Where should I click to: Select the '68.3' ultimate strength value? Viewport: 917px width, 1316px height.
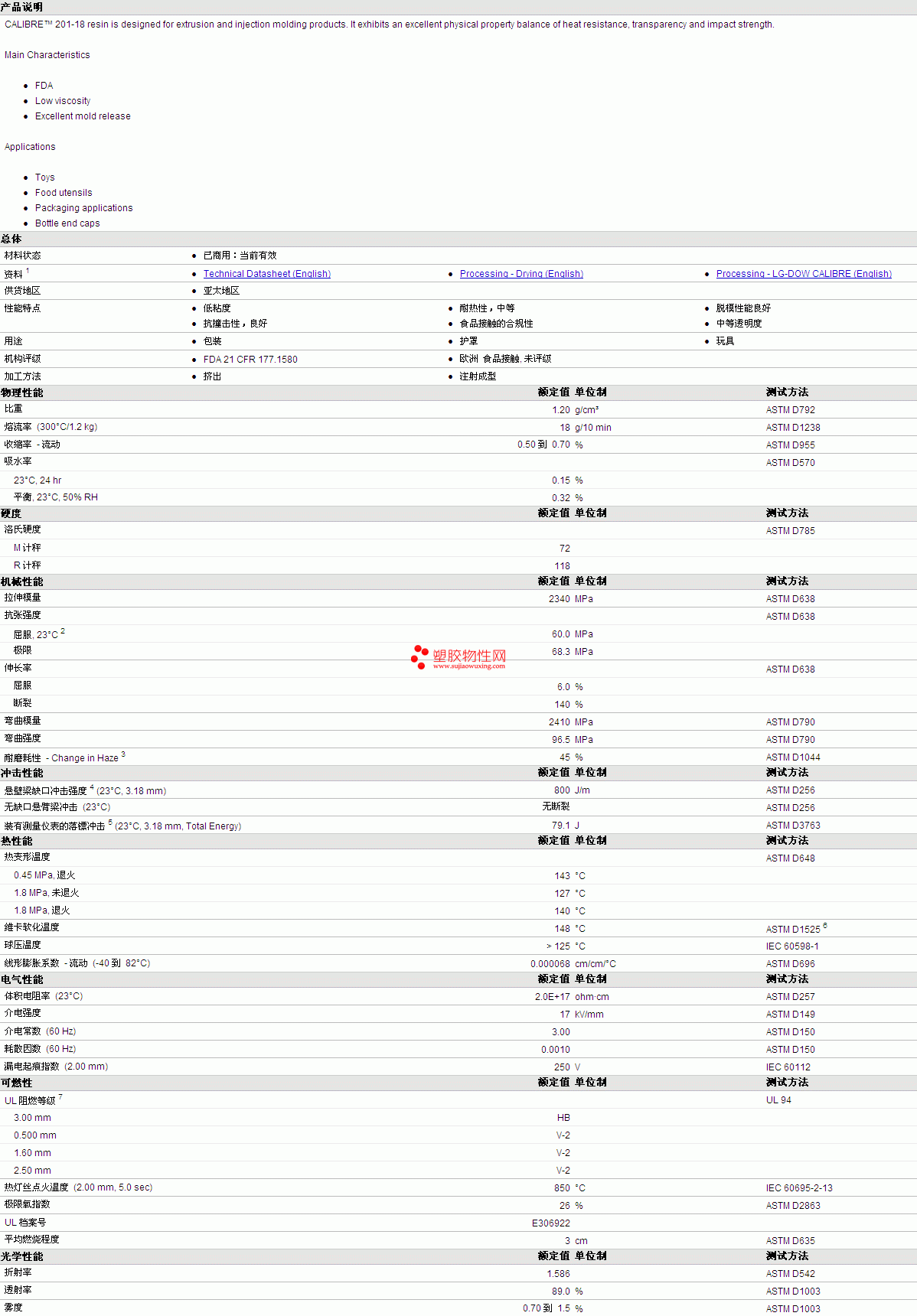tap(561, 652)
